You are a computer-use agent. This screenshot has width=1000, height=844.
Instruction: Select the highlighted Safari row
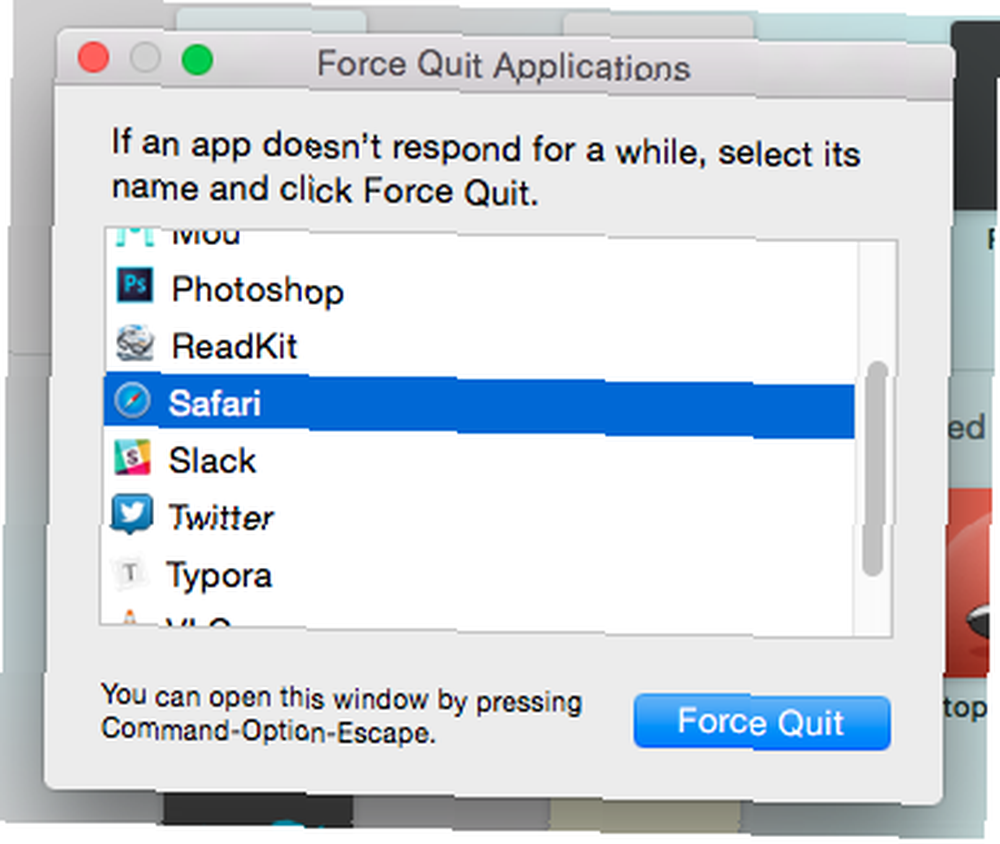pyautogui.click(x=479, y=404)
